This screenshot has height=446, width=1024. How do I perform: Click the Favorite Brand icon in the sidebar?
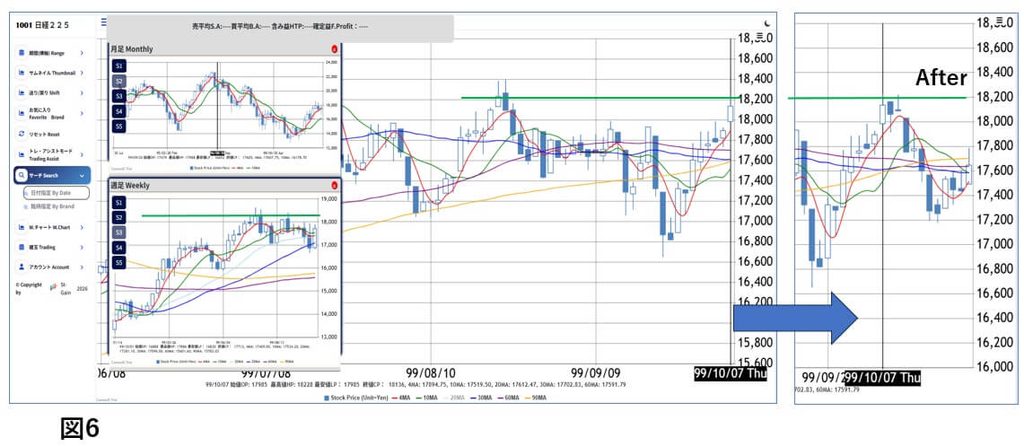(22, 113)
